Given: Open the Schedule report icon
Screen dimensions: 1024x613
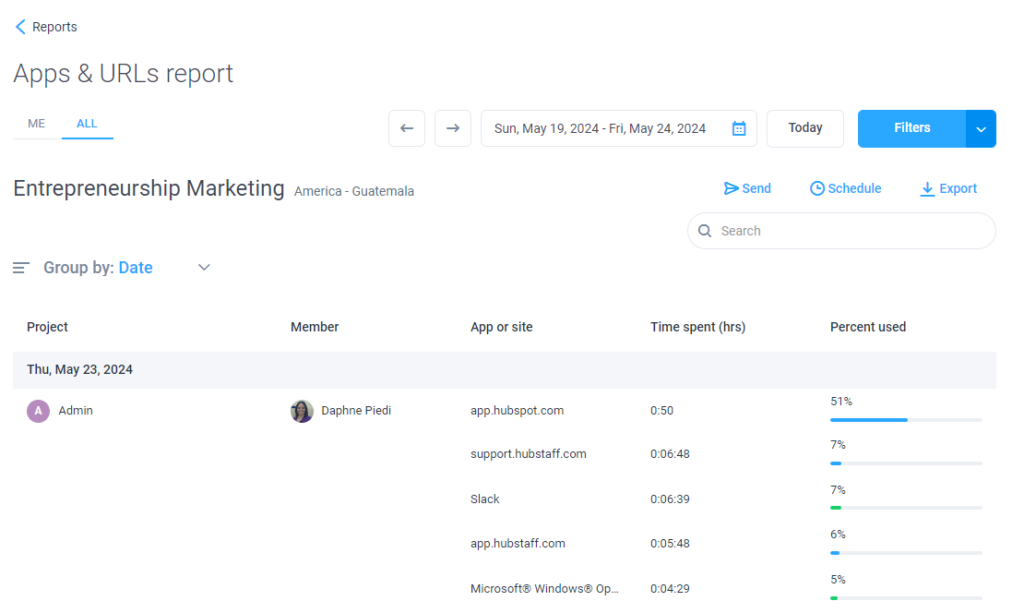Looking at the screenshot, I should click(818, 188).
